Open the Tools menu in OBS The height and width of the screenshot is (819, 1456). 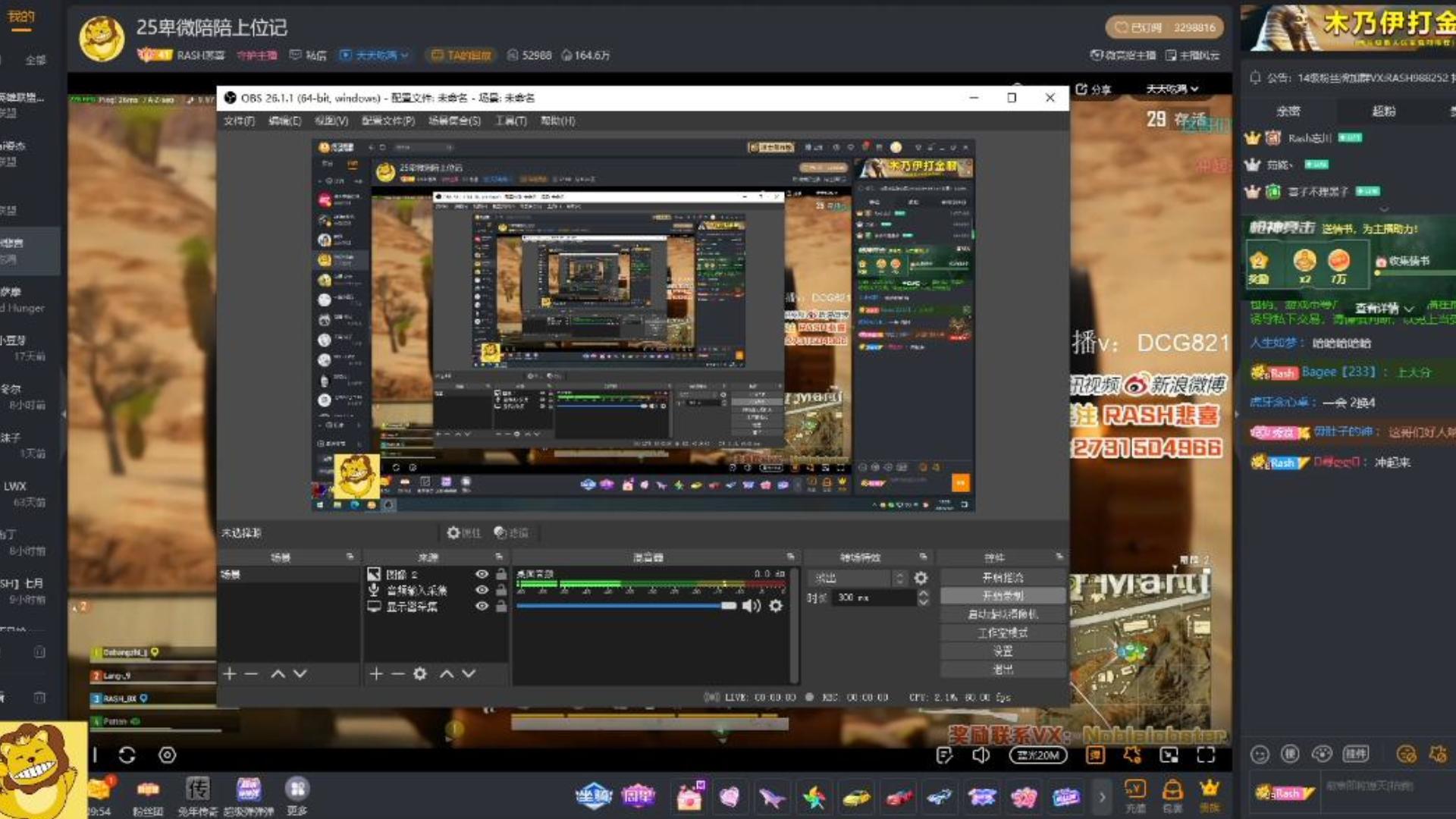pos(510,121)
